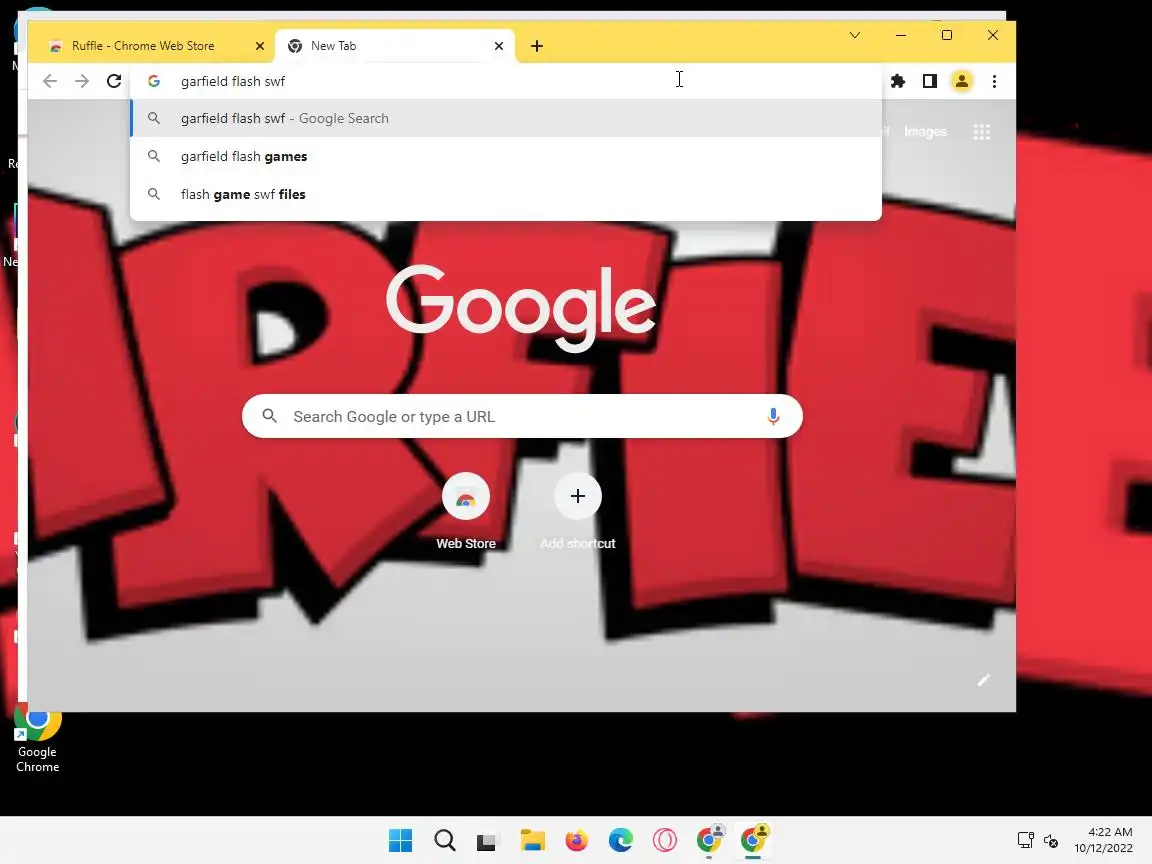Launch Opera from the taskbar
The width and height of the screenshot is (1152, 864).
pyautogui.click(x=665, y=840)
